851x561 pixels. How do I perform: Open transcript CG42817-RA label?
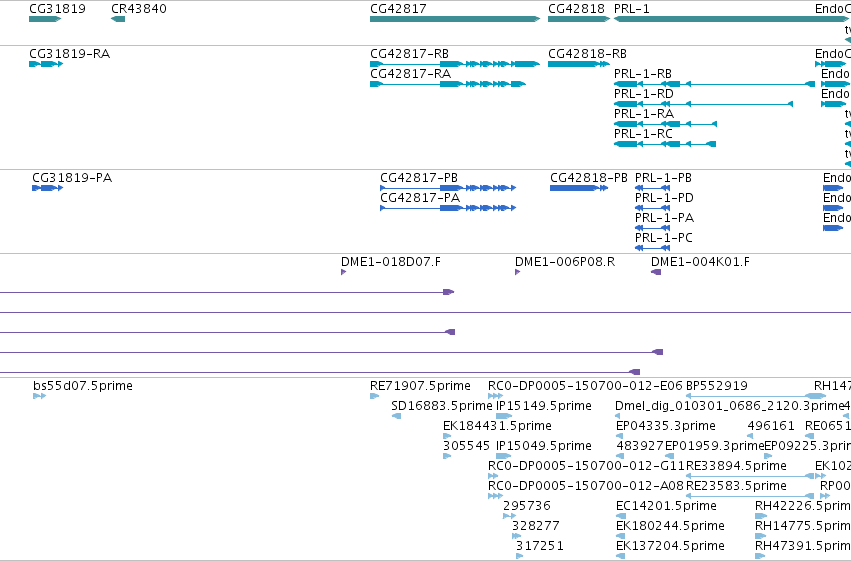tap(410, 74)
